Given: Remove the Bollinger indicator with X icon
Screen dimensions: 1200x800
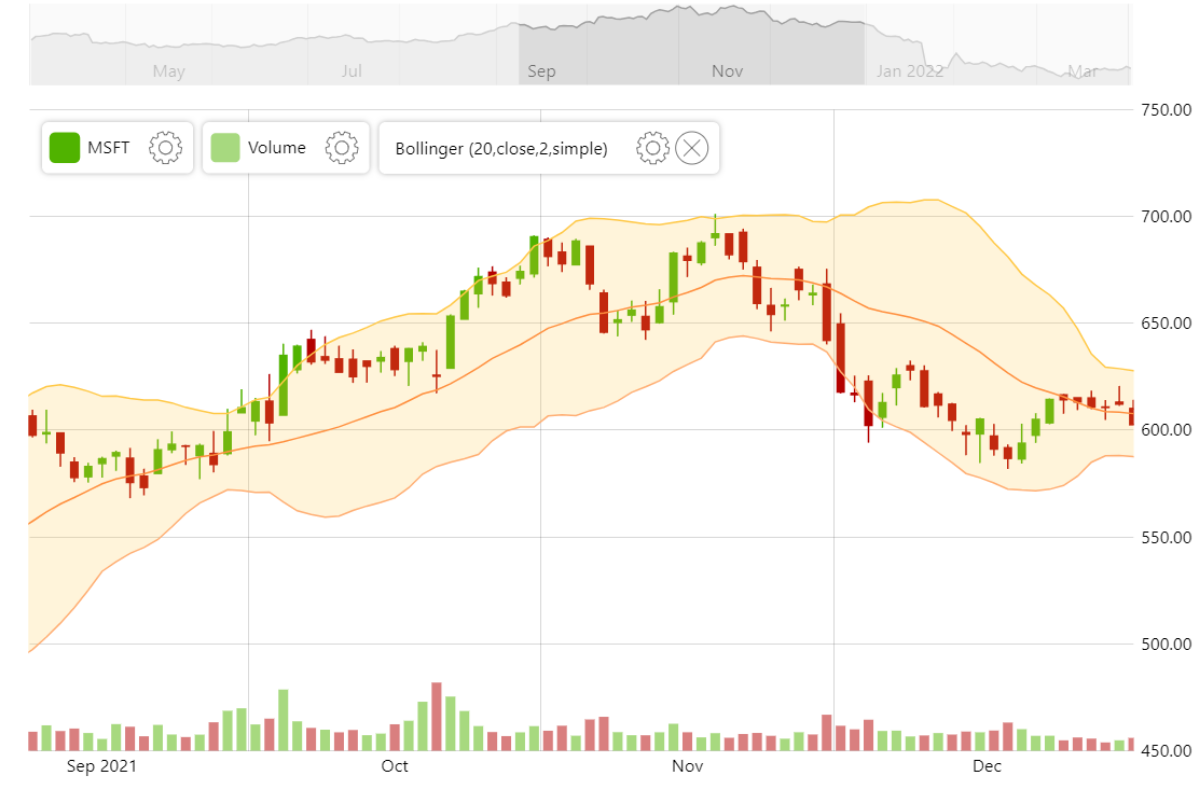Looking at the screenshot, I should (692, 148).
